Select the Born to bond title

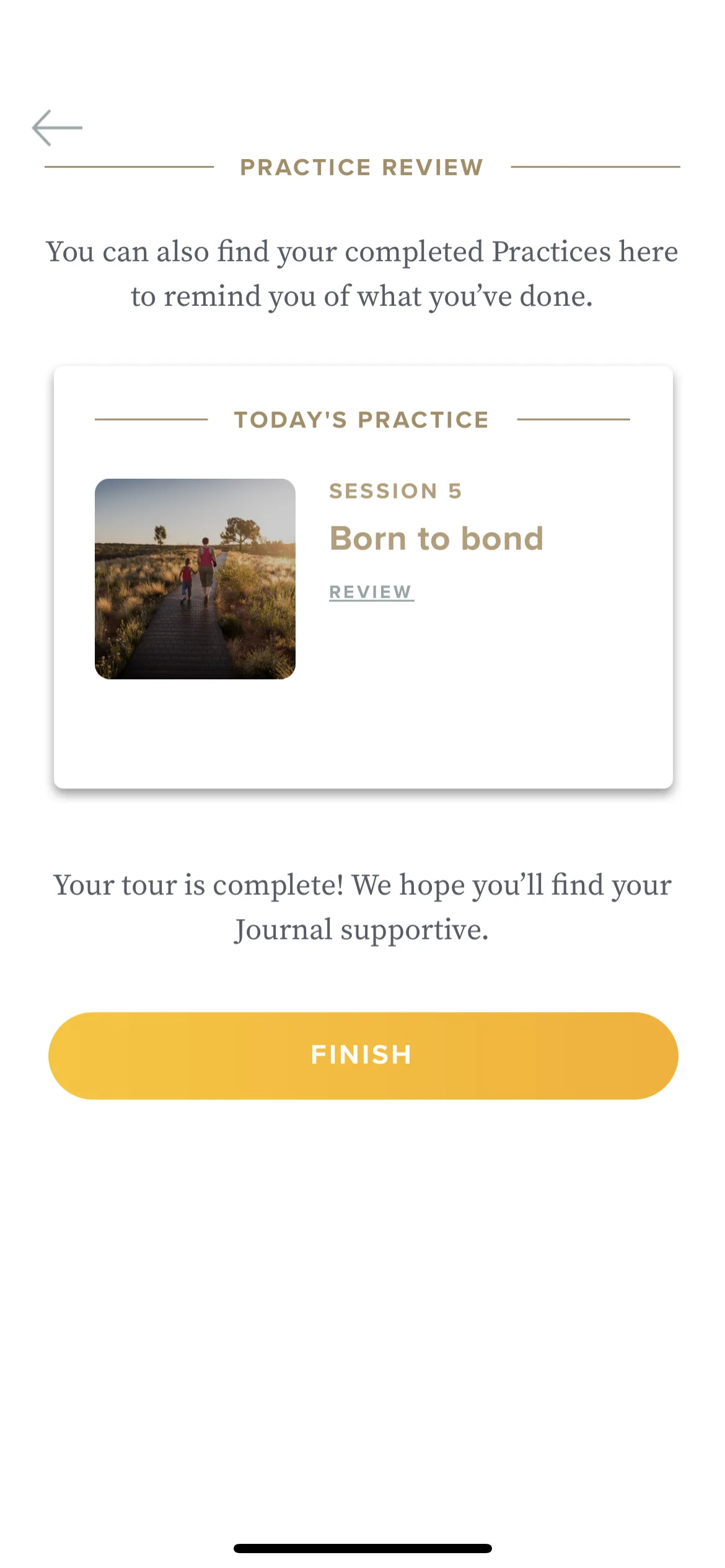pos(437,538)
